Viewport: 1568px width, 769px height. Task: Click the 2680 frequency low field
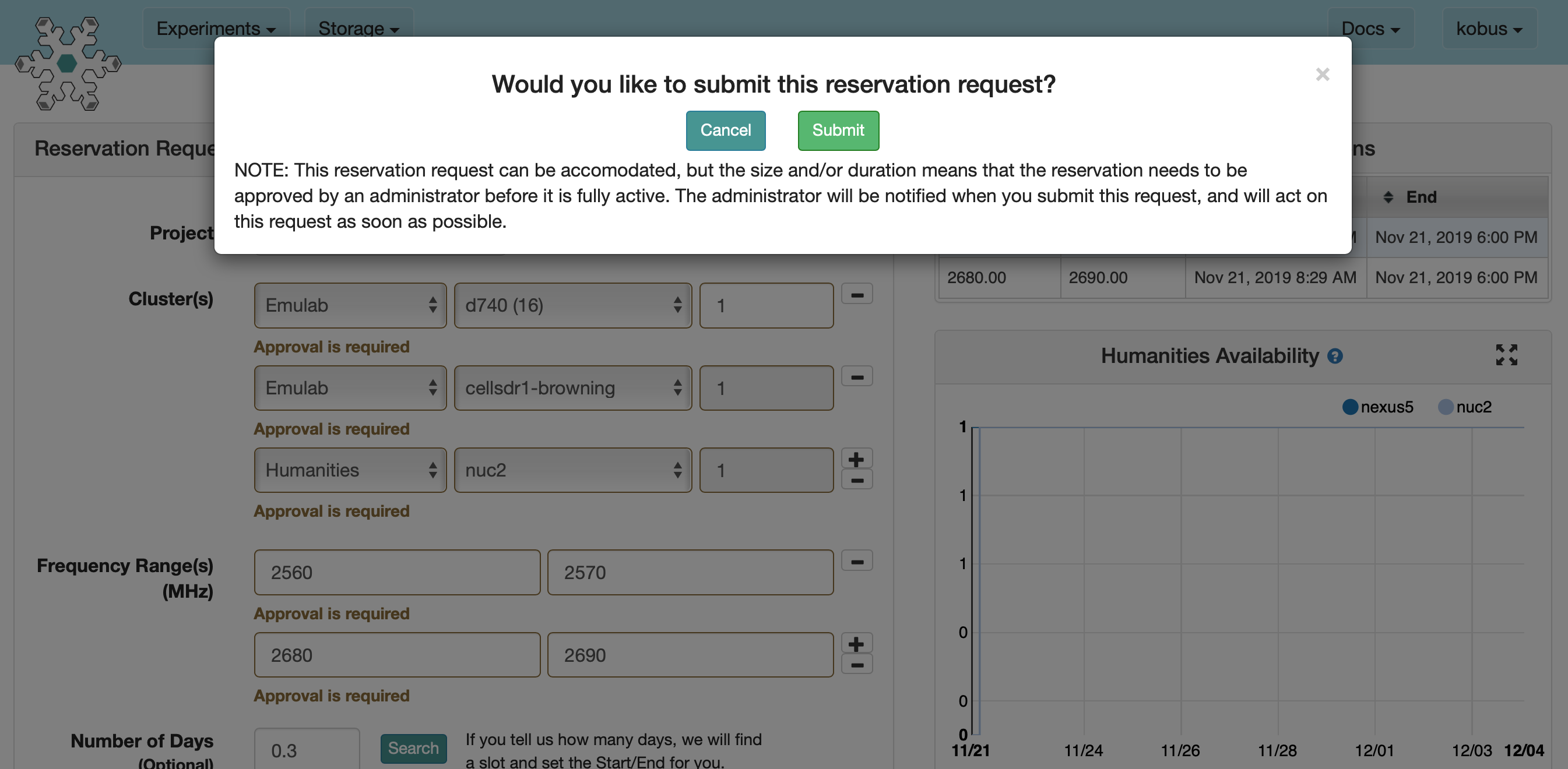click(x=397, y=655)
